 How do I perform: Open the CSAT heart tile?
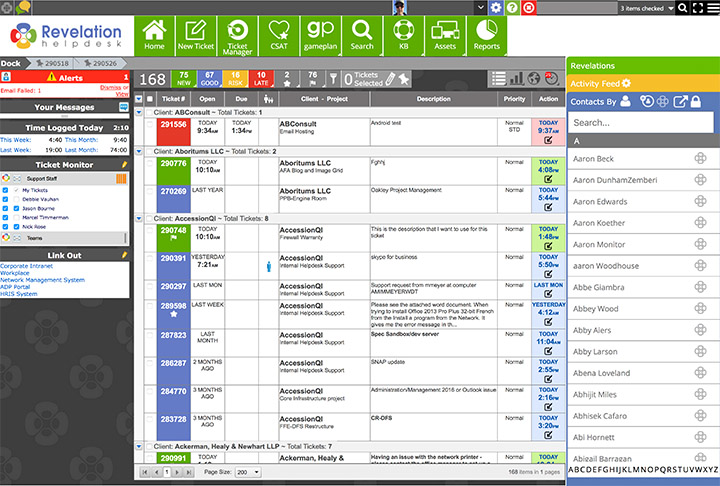279,36
